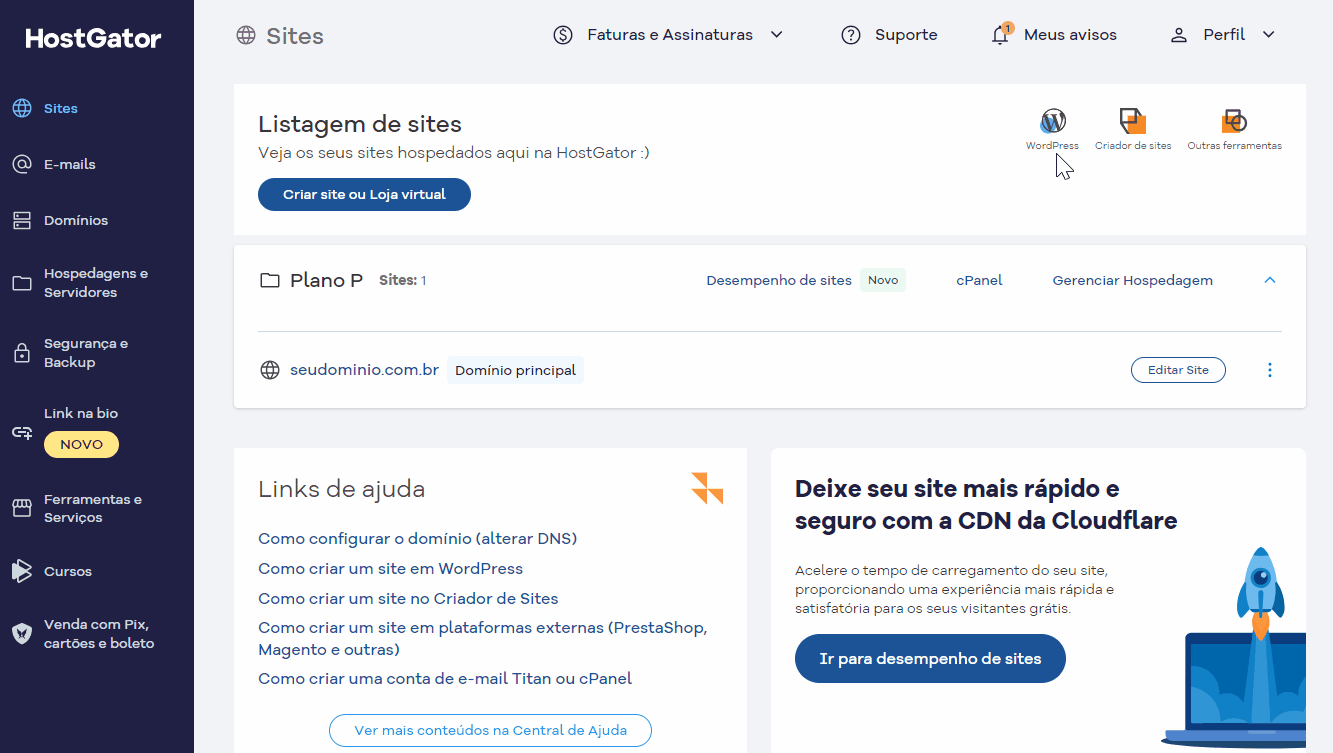Click the Meus avisos label
This screenshot has height=753, width=1333.
1070,35
